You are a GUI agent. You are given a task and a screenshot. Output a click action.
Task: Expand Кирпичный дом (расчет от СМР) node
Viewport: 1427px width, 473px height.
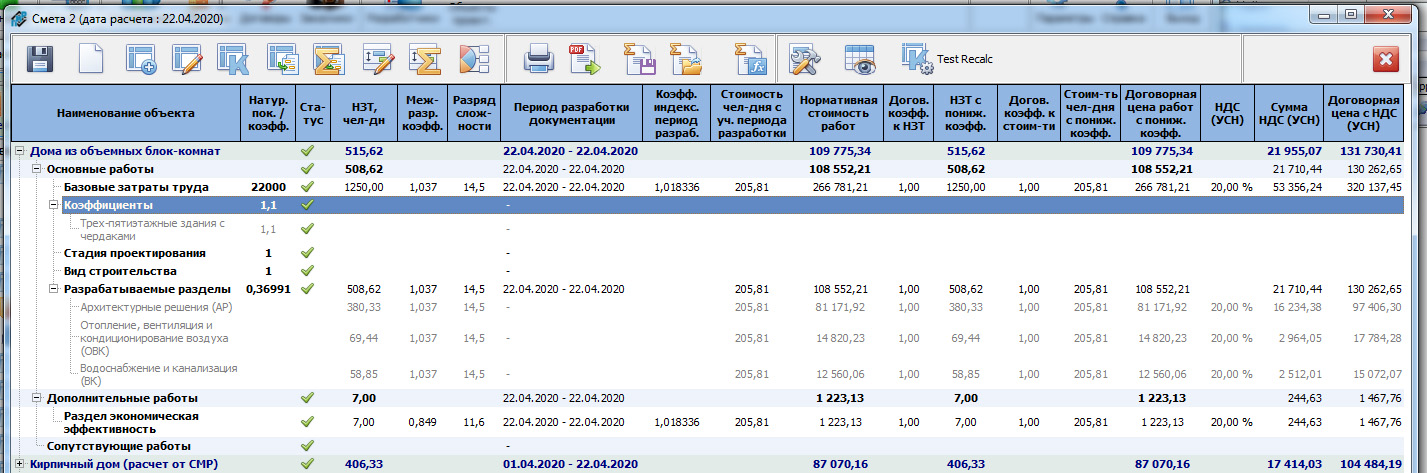coord(18,464)
